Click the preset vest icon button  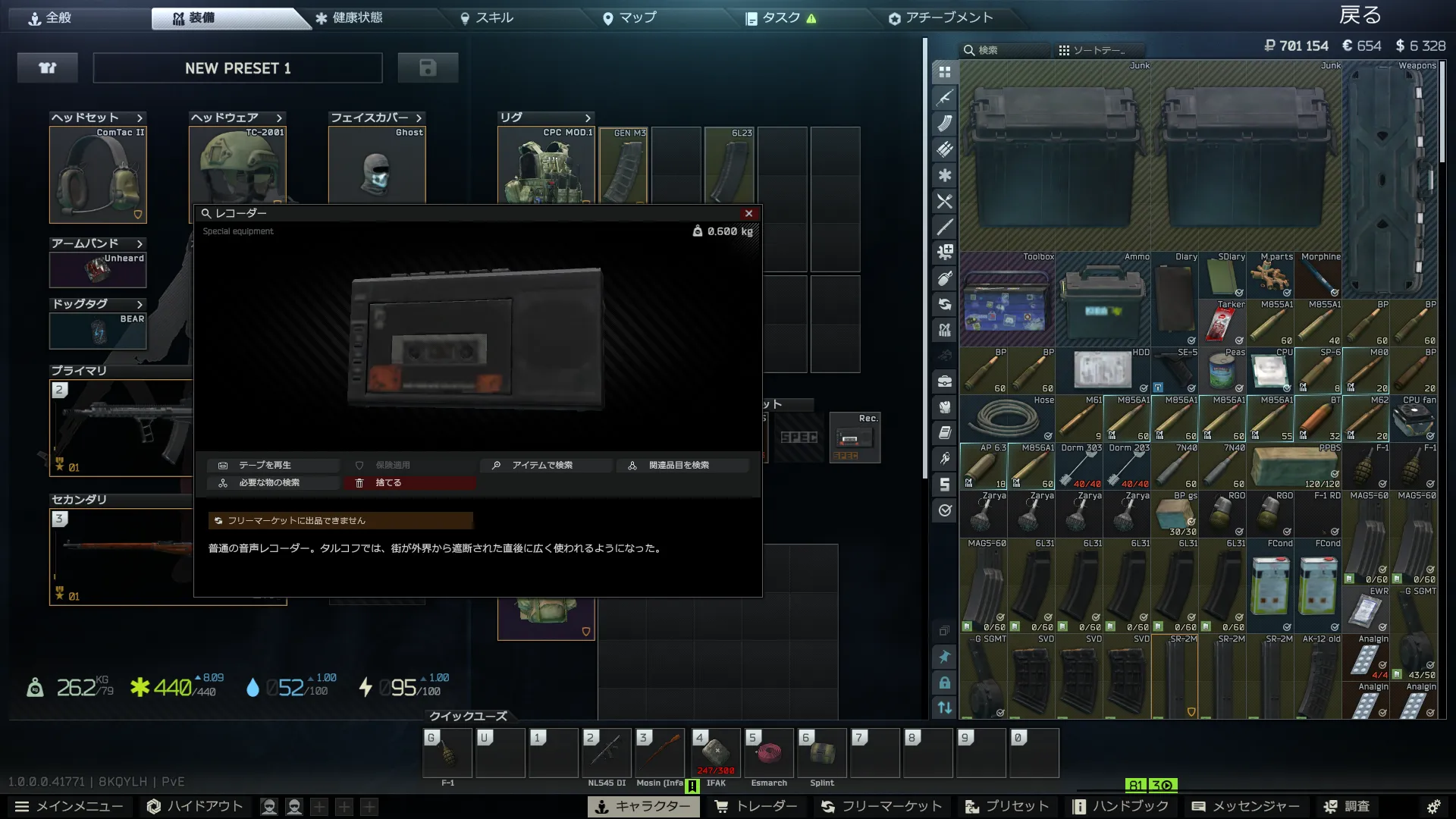pos(48,68)
